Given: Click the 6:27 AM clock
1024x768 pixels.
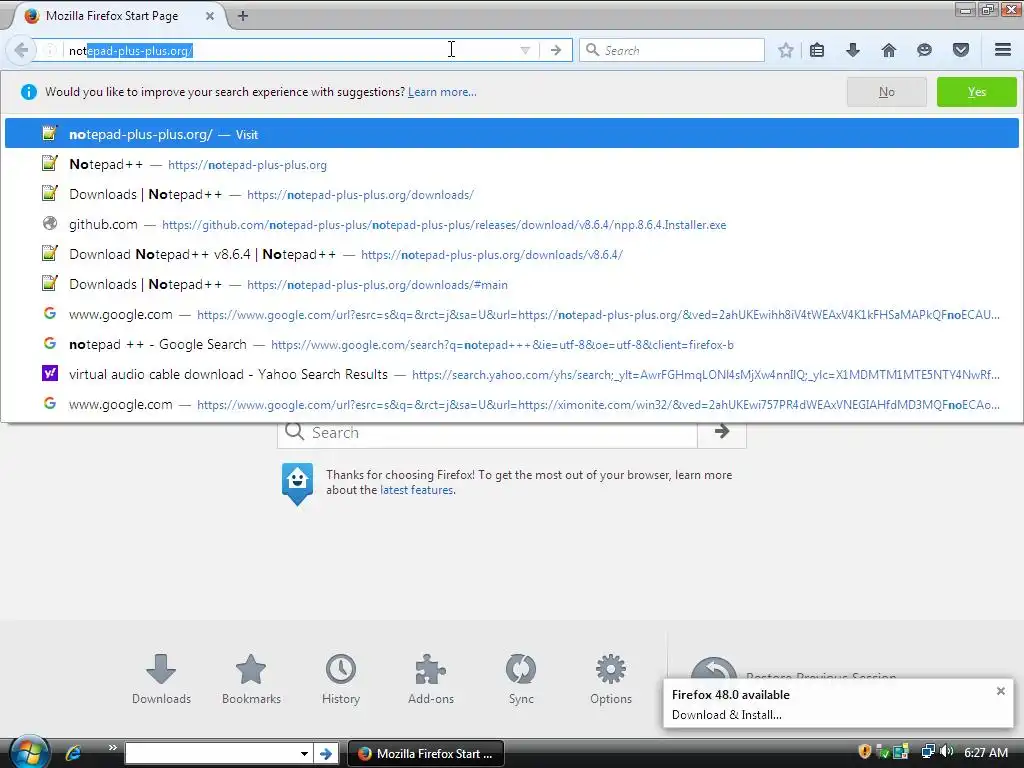Looking at the screenshot, I should tap(985, 752).
